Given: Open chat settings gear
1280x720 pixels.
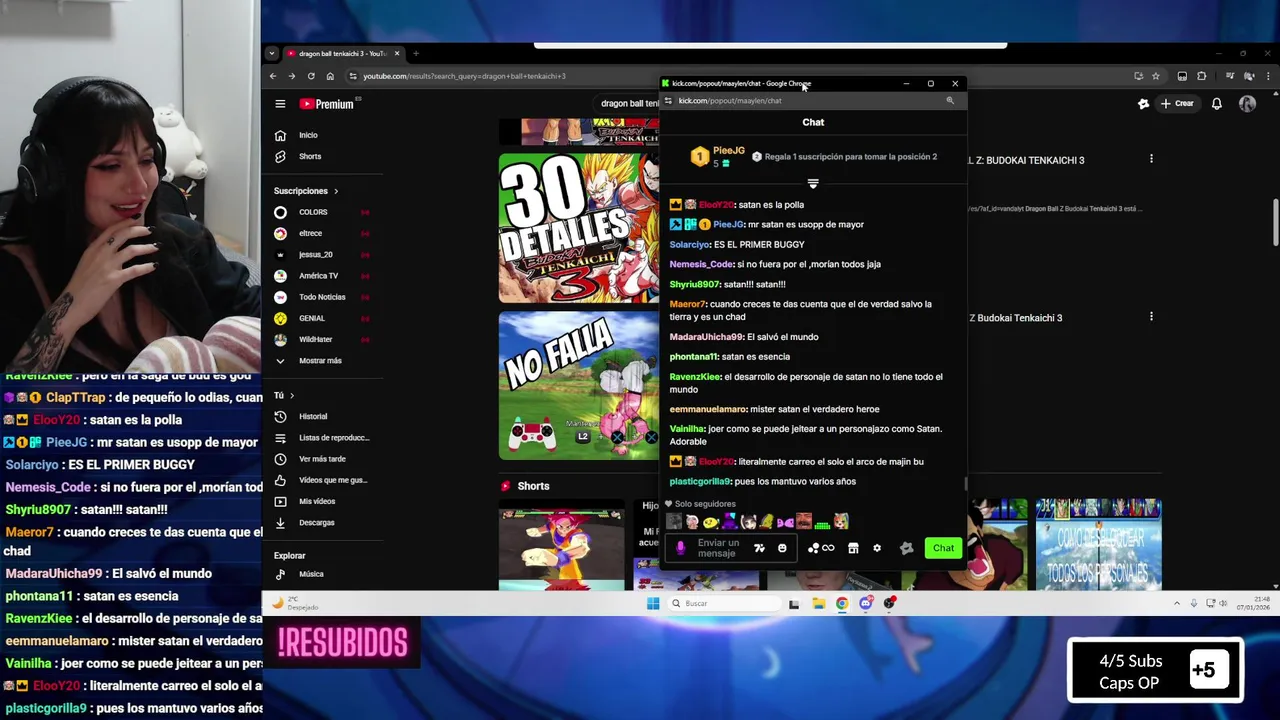Looking at the screenshot, I should pyautogui.click(x=877, y=548).
